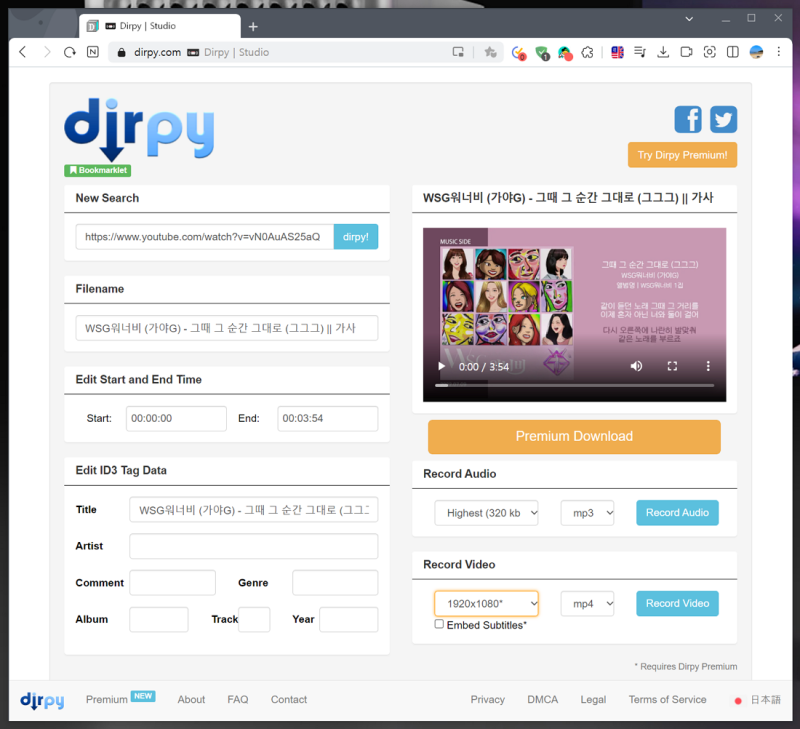Open a new browser tab

[x=253, y=27]
